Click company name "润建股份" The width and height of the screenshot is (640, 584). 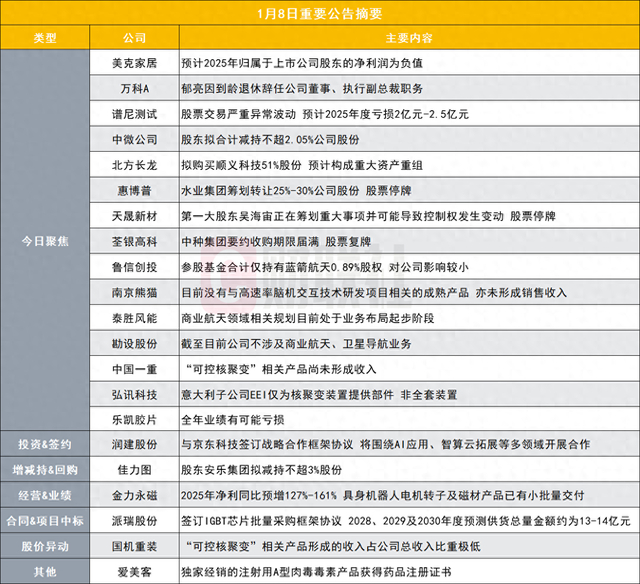[x=134, y=444]
